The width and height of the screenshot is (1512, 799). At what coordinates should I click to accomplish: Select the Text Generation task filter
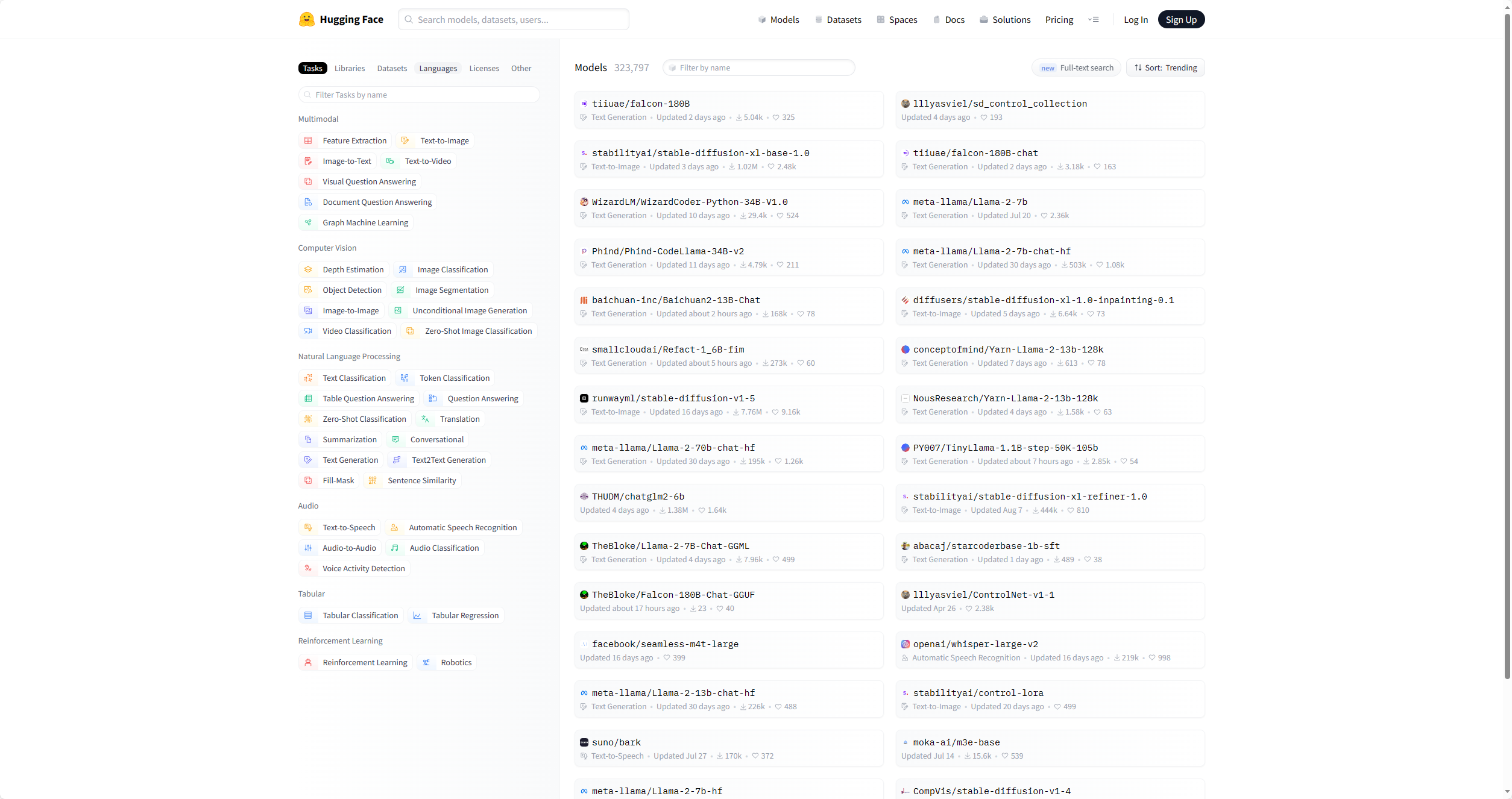pyautogui.click(x=341, y=460)
